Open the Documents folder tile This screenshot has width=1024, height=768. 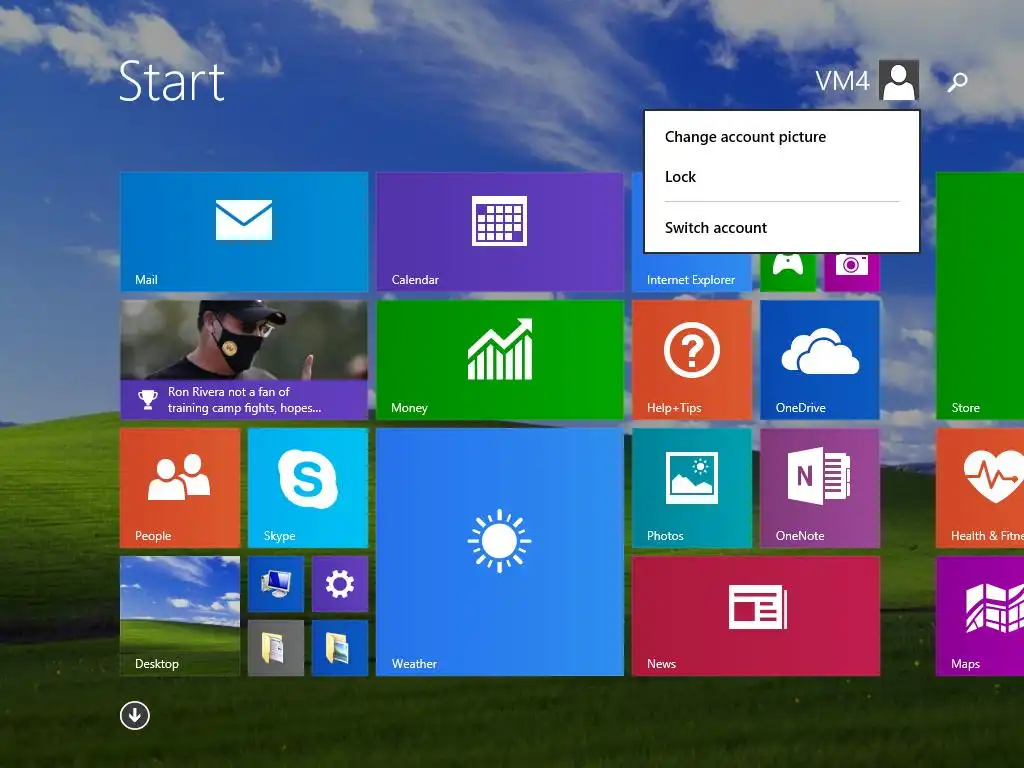pos(276,648)
